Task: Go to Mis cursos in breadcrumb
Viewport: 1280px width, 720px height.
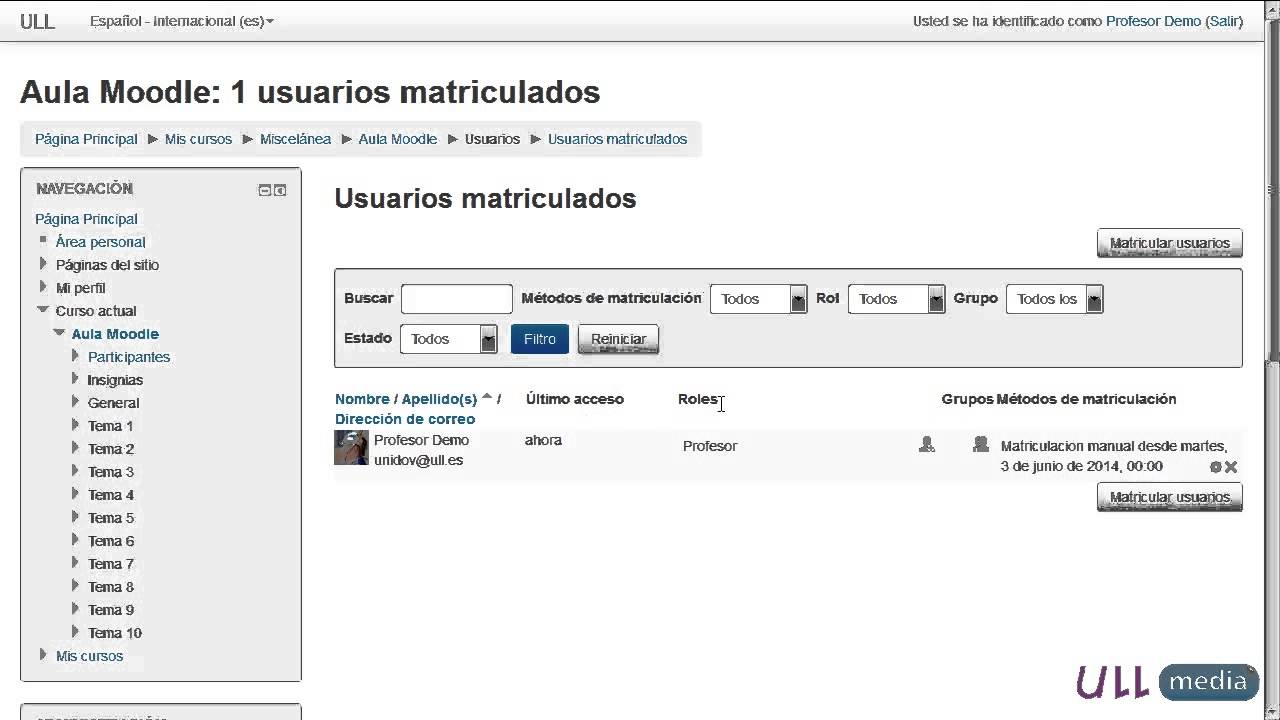Action: tap(198, 139)
